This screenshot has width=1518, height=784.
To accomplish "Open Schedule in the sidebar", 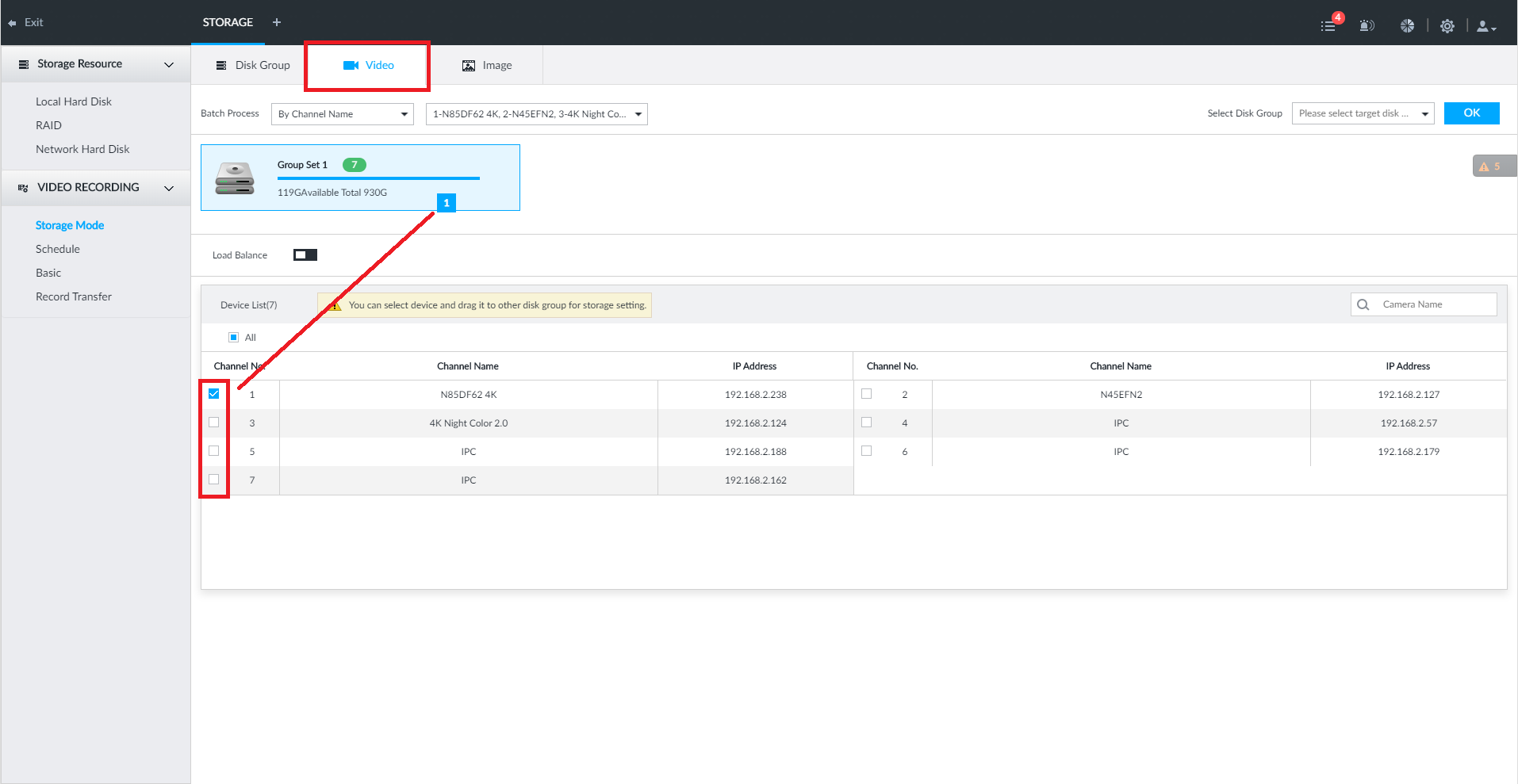I will coord(58,249).
